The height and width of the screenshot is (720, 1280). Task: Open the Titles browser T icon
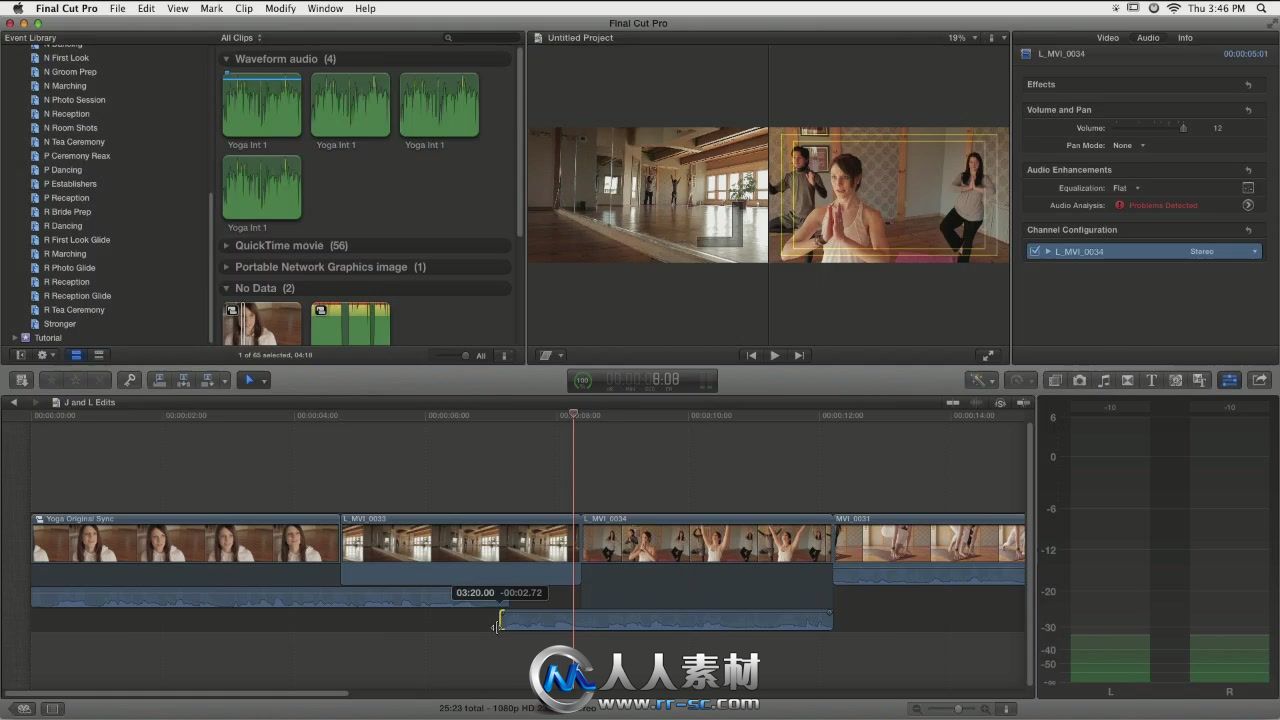tap(1152, 380)
